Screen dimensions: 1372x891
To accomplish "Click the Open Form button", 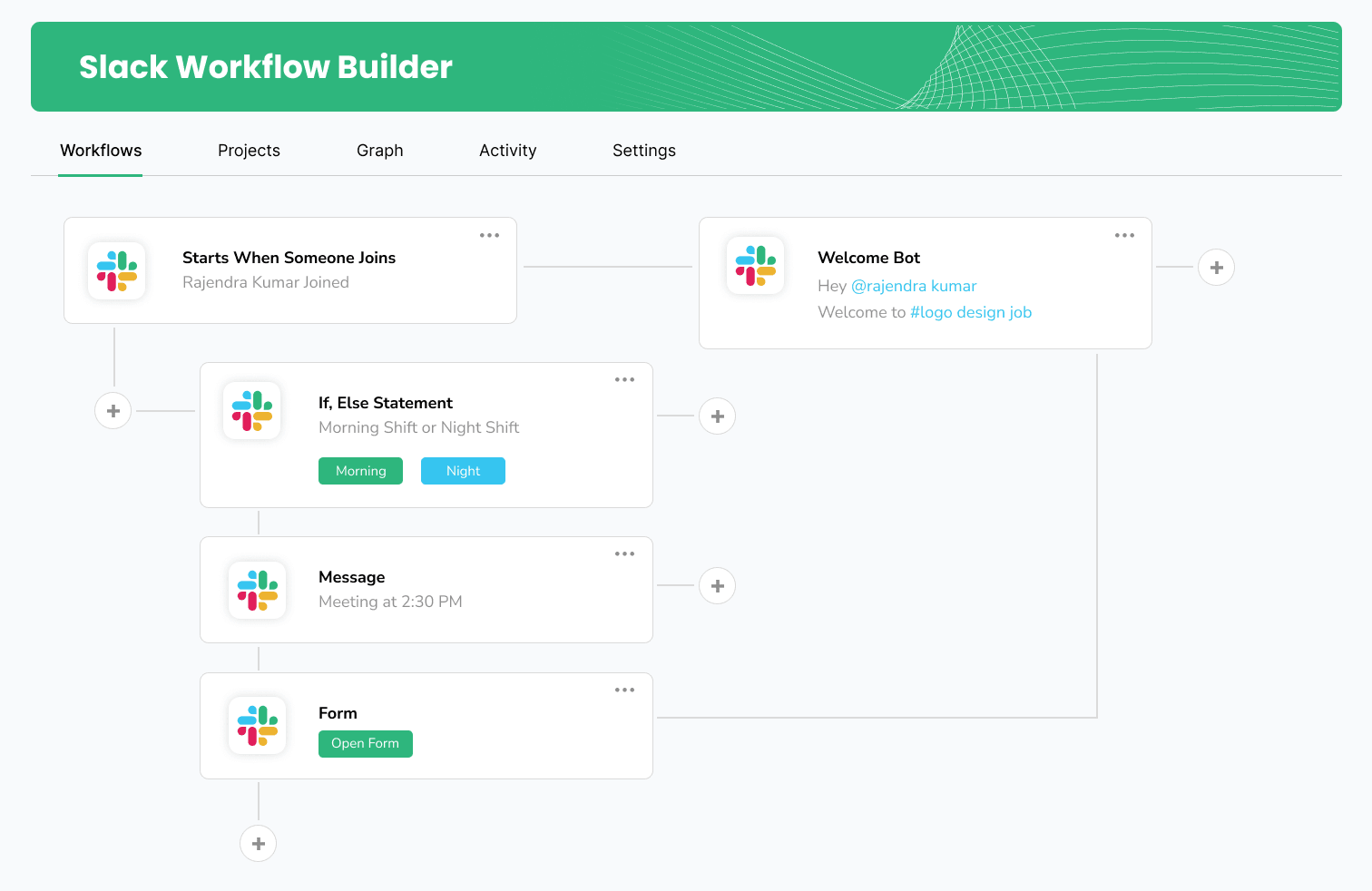I will pyautogui.click(x=365, y=743).
